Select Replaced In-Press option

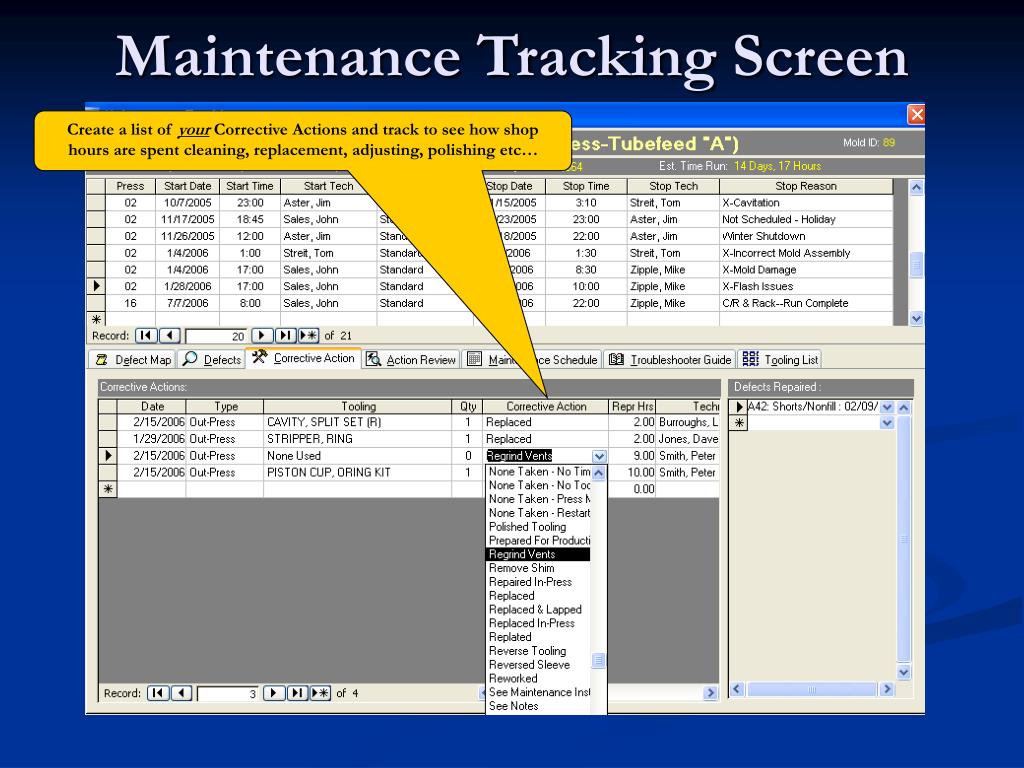click(x=538, y=624)
